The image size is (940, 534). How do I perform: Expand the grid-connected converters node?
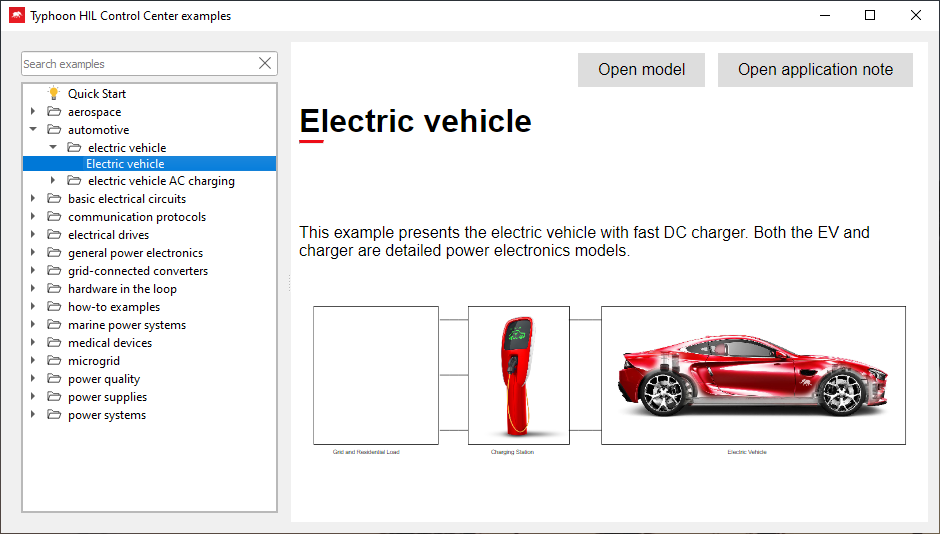[33, 270]
